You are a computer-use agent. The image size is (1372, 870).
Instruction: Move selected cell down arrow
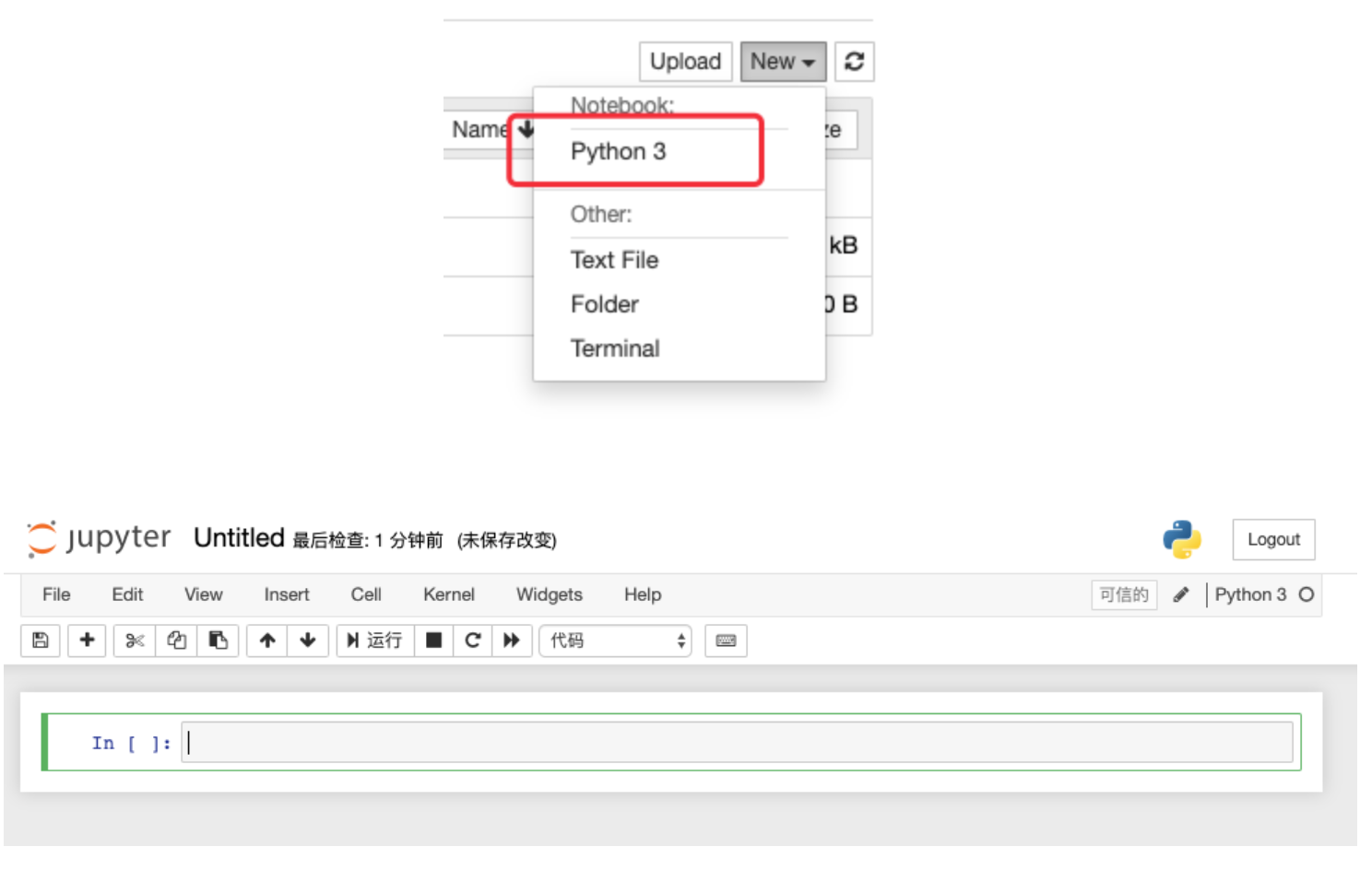pyautogui.click(x=308, y=641)
